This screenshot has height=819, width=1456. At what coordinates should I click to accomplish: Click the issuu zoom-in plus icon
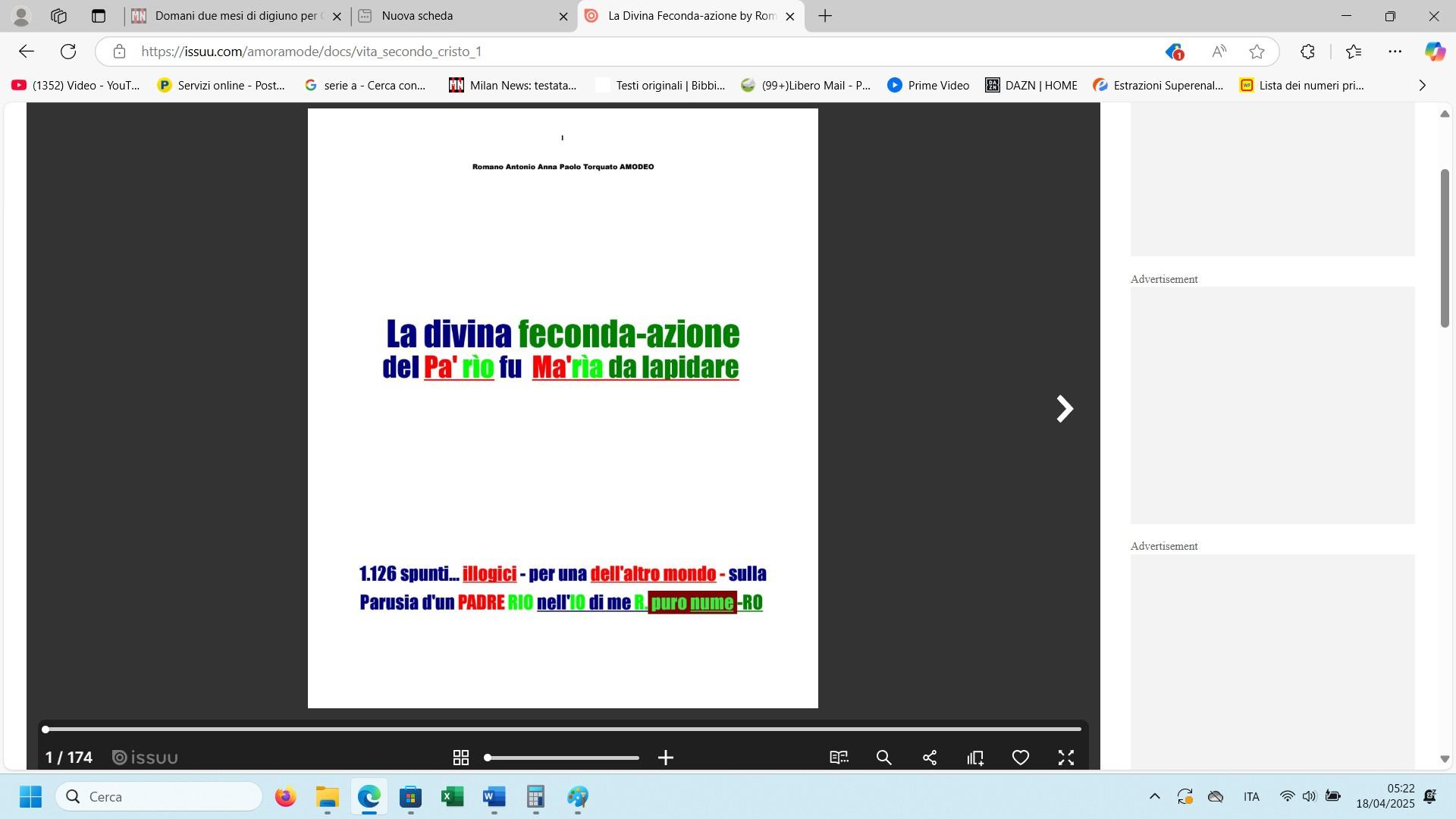[x=666, y=758]
